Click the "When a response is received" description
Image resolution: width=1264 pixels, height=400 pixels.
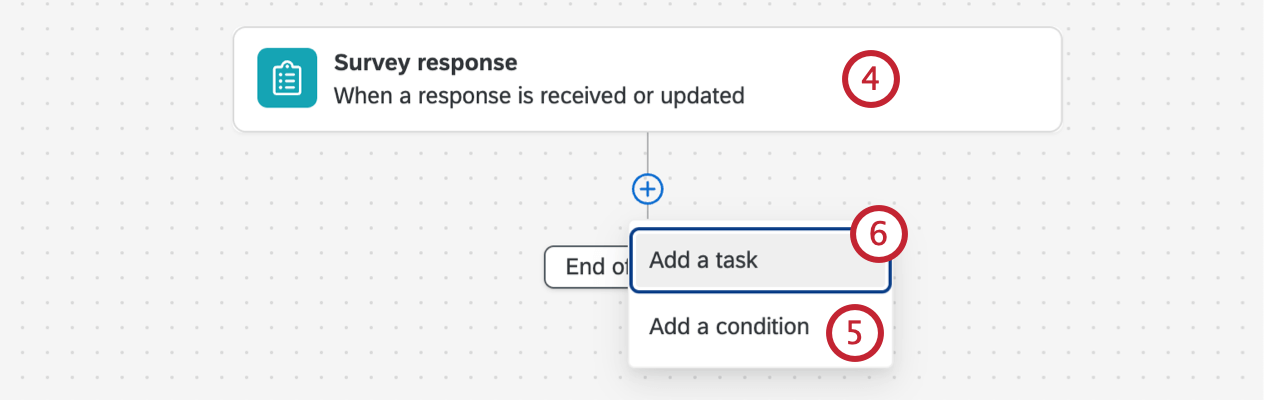(538, 97)
